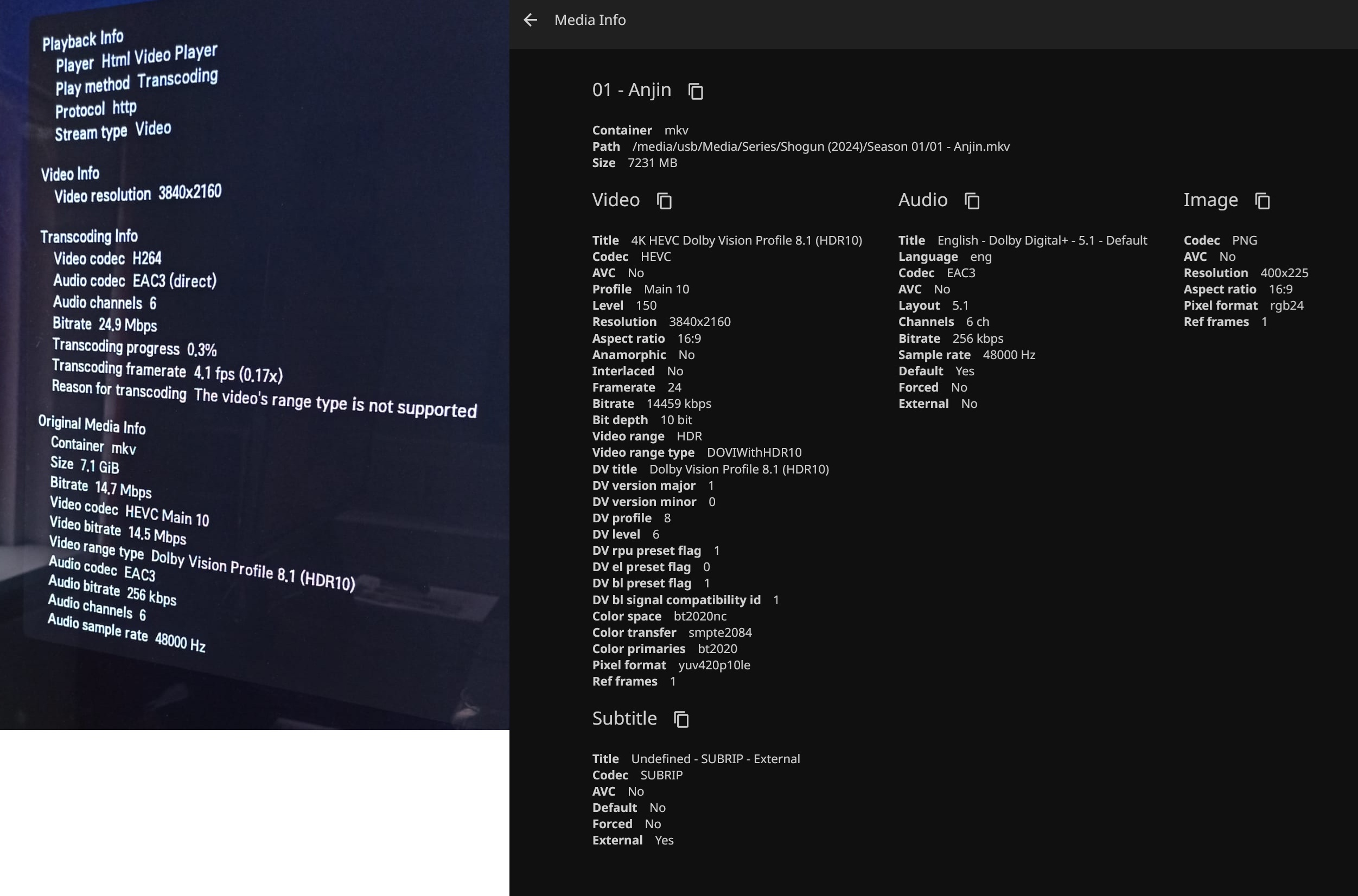This screenshot has height=896, width=1358.
Task: Click the DOVIWithHDR10 video range type value
Action: [x=753, y=452]
